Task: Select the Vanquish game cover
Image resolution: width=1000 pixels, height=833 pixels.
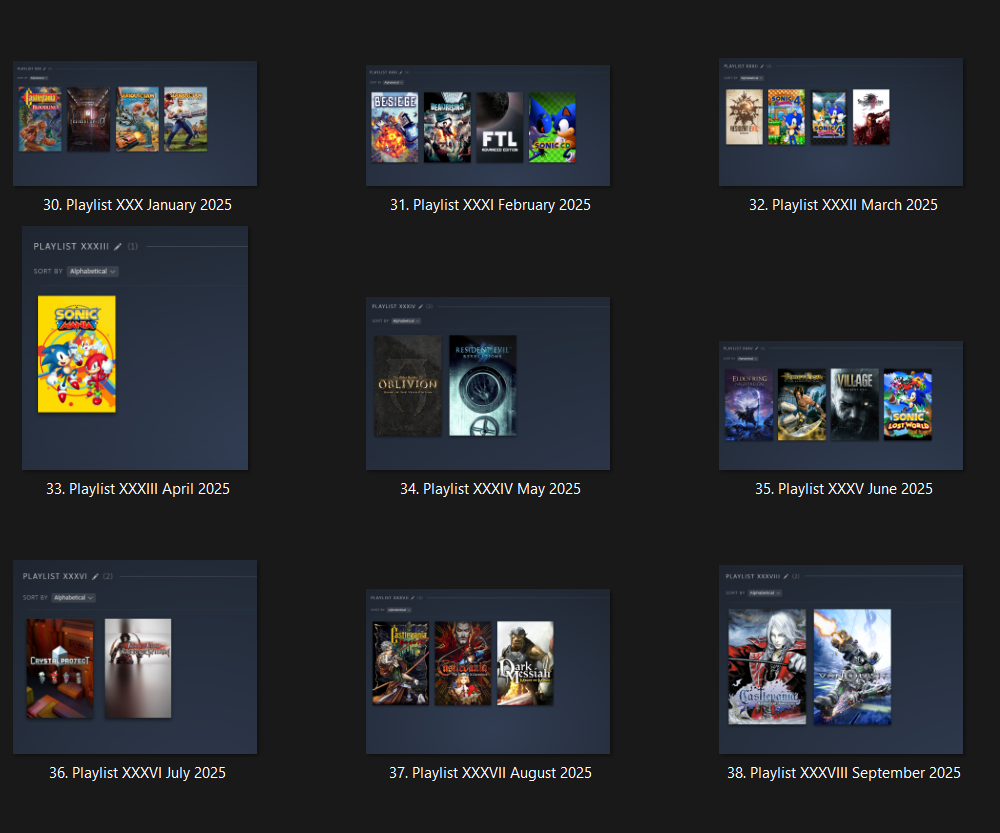Action: point(853,667)
